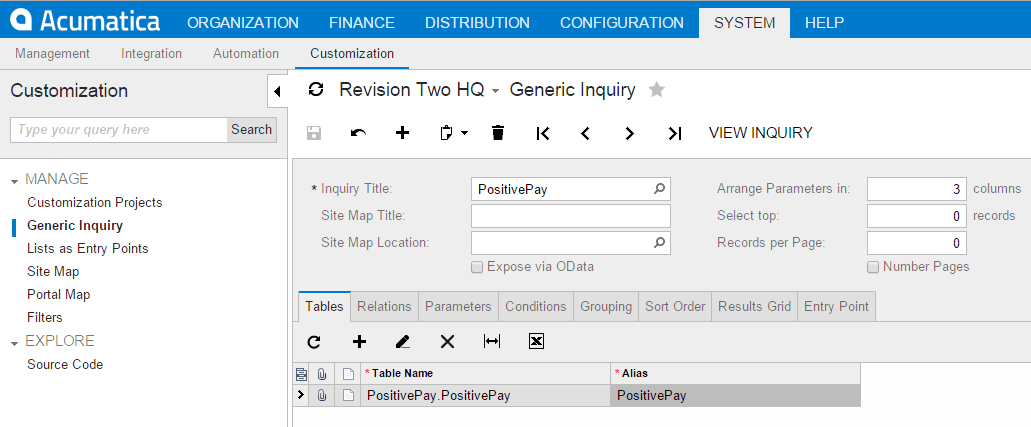The width and height of the screenshot is (1031, 427).
Task: Click the attachment paperclip in PositivePay row
Action: pyautogui.click(x=322, y=395)
